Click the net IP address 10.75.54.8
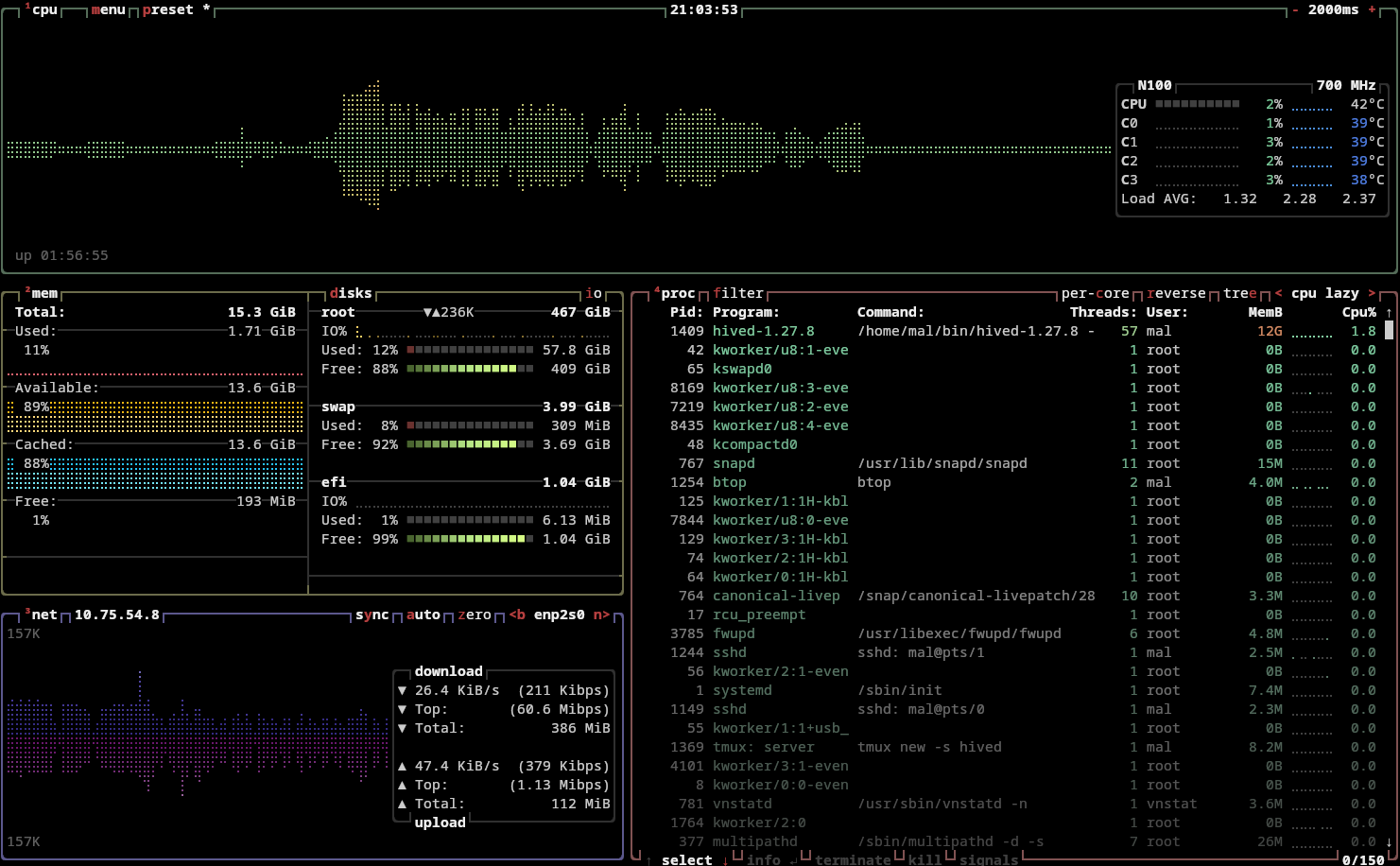This screenshot has height=866, width=1400. point(117,615)
